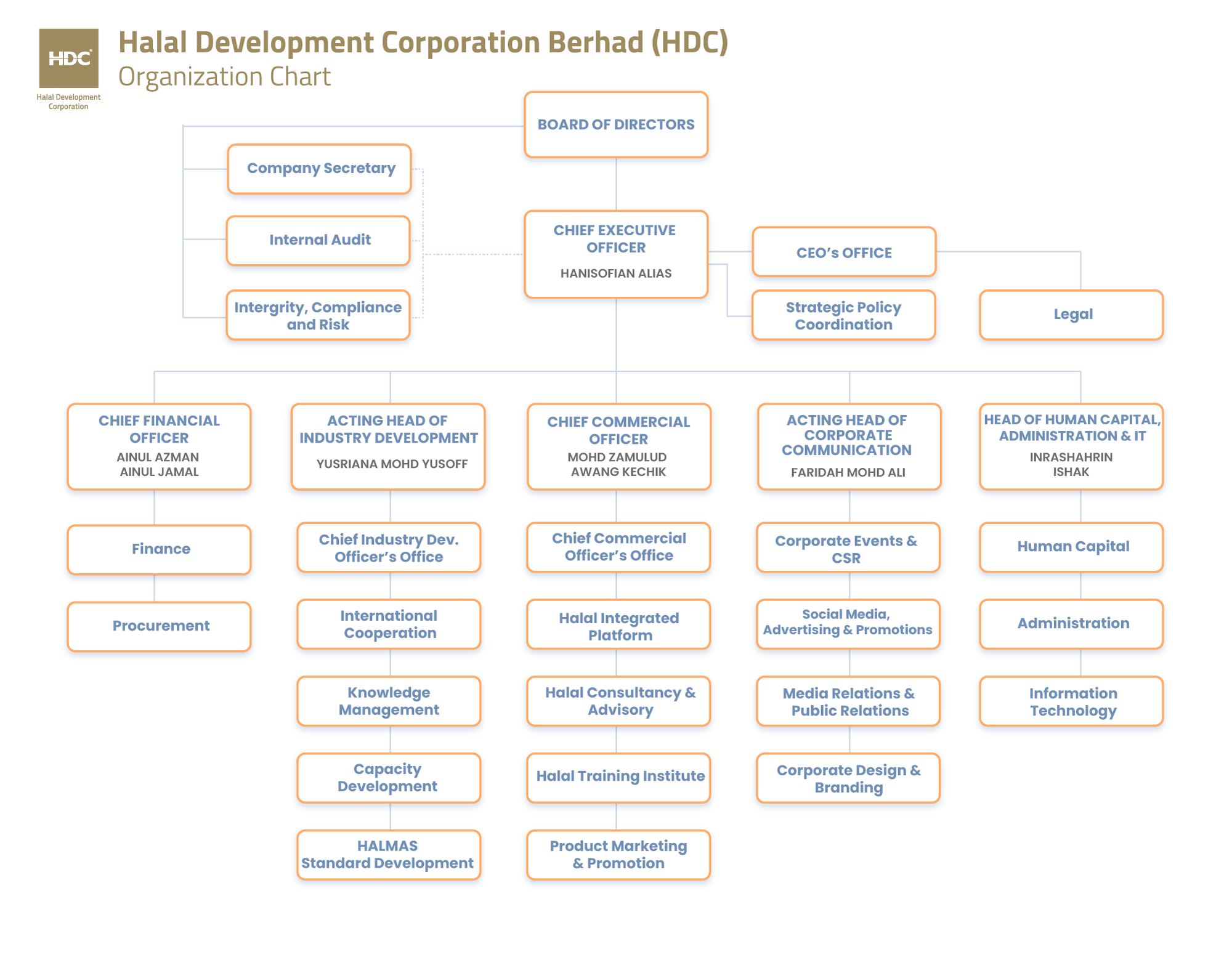Click the Halal Development Corporation Berhad title
1232x960 pixels.
423,42
